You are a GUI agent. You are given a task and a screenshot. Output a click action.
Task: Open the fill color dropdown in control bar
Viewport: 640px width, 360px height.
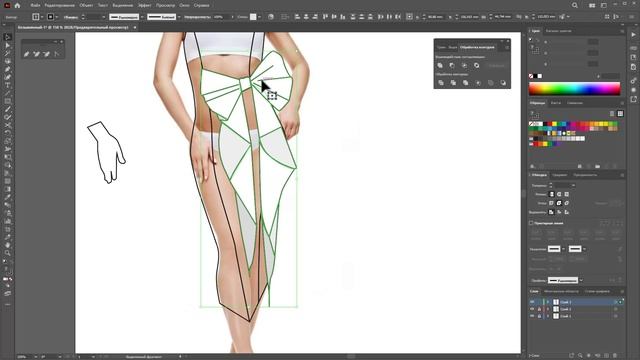42,17
